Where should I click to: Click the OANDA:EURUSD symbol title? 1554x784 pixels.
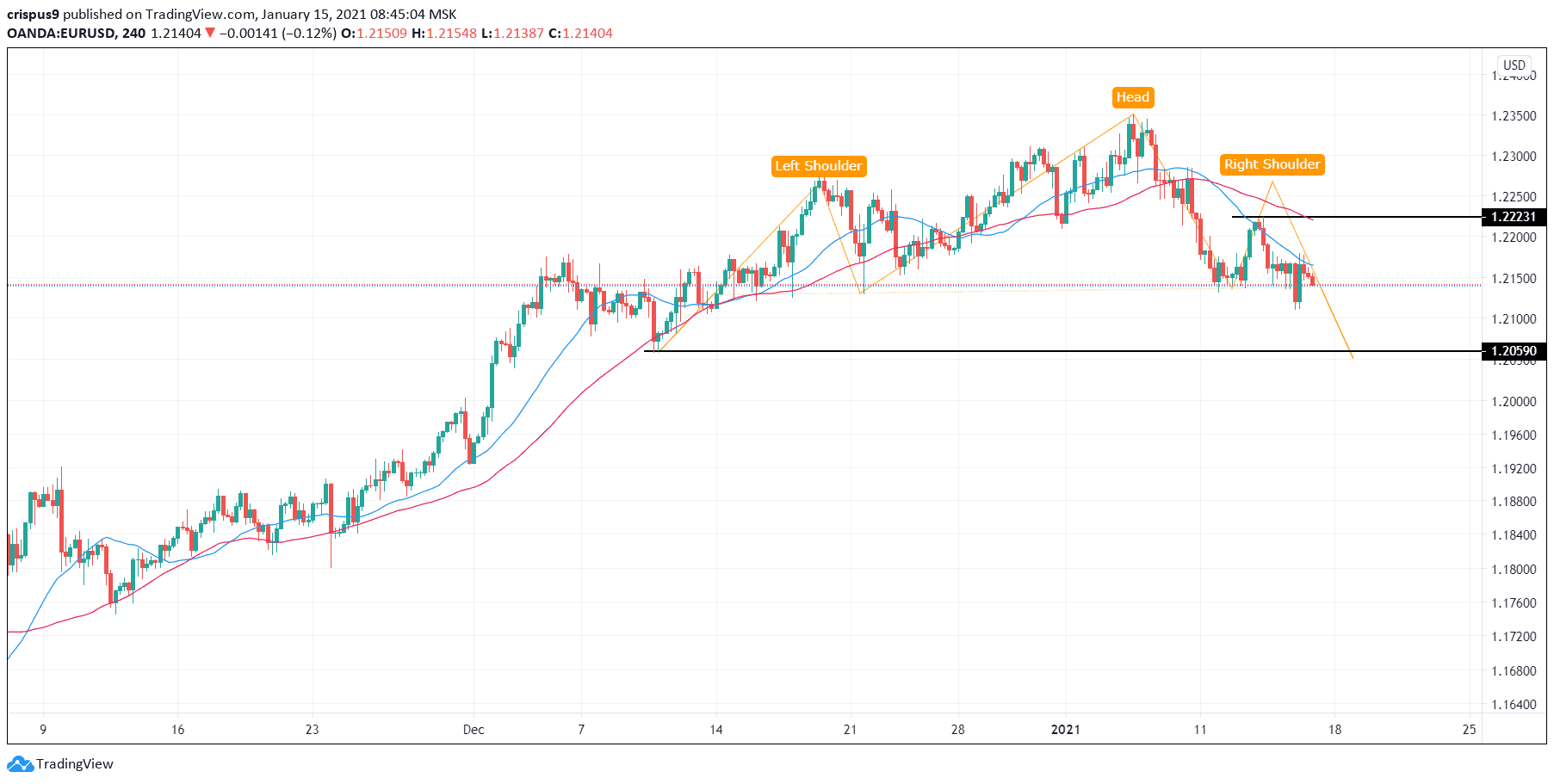click(x=60, y=34)
